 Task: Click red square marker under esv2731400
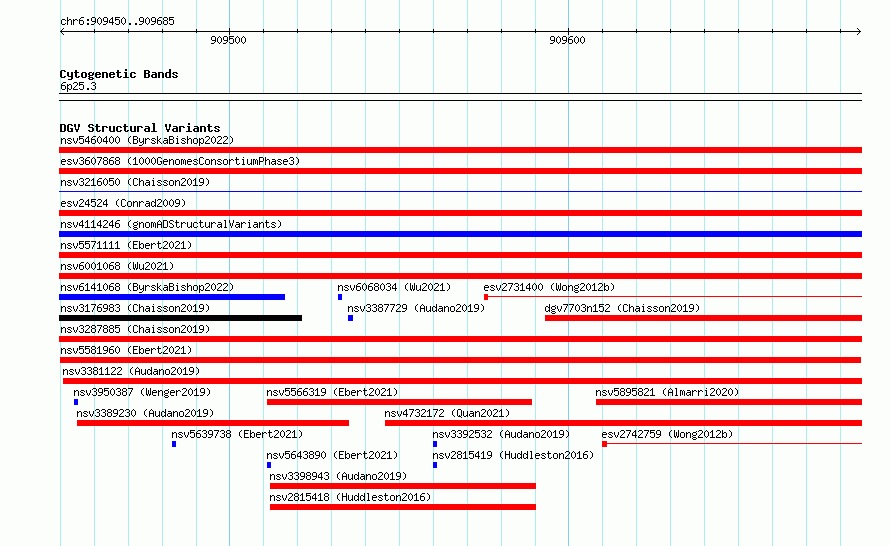coord(486,297)
